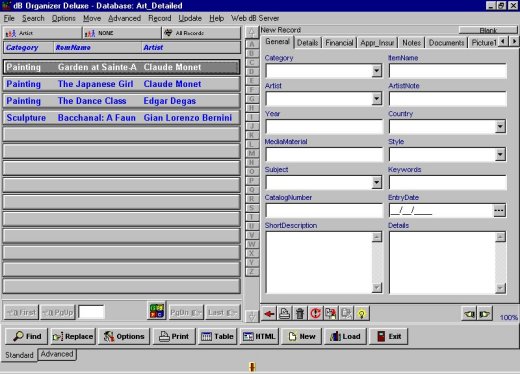Click the Details text area scrollbar up arrow
Screen dimensions: 520x374
[x=500, y=237]
